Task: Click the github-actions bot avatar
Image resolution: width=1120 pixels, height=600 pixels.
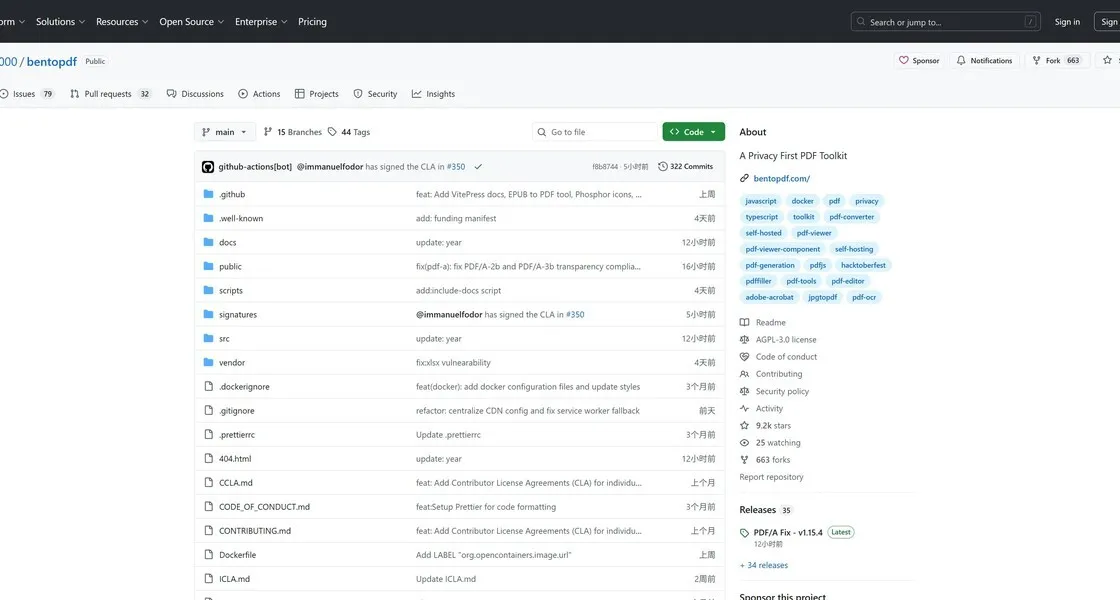Action: click(x=208, y=167)
